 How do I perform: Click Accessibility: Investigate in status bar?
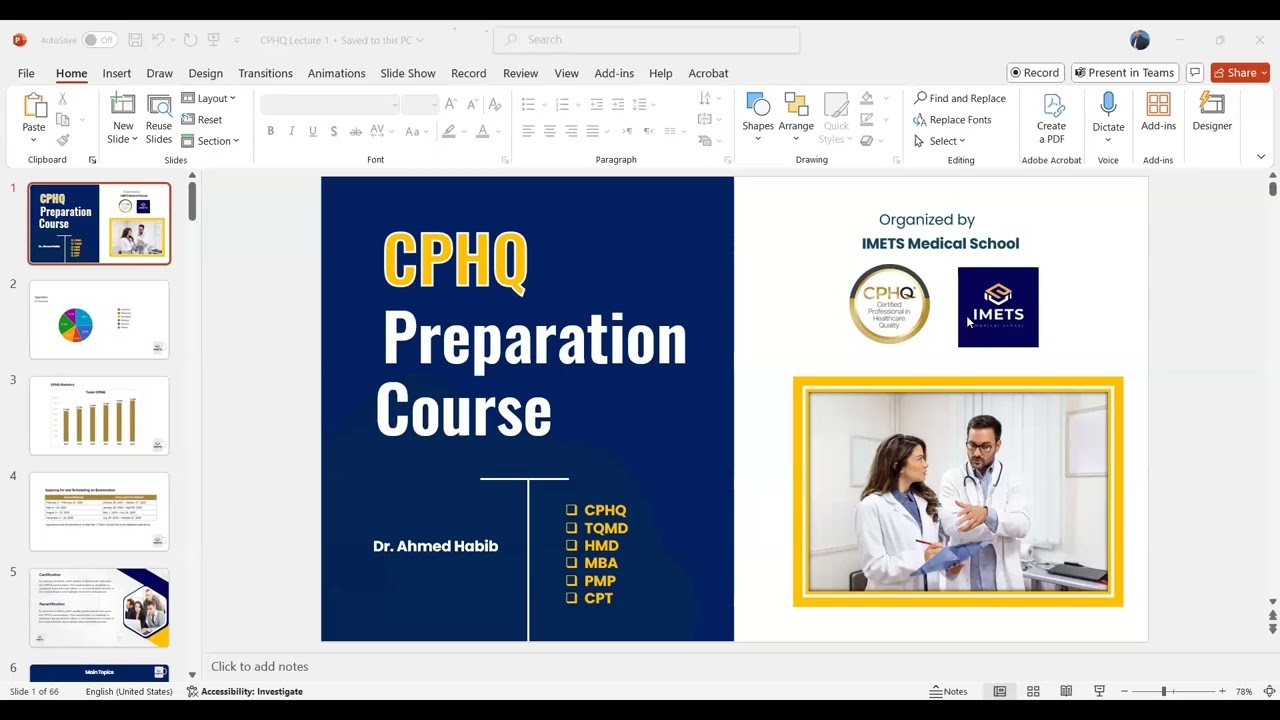(245, 691)
